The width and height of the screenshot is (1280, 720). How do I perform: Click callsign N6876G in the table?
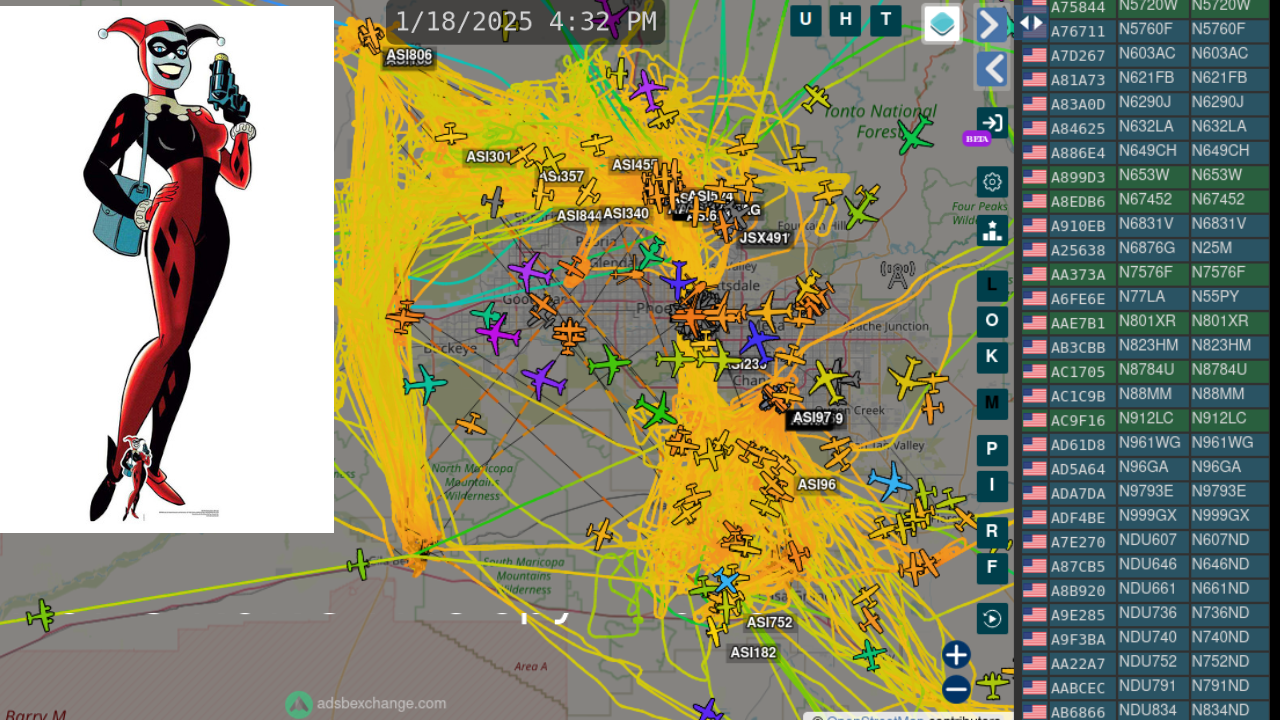click(x=1146, y=248)
